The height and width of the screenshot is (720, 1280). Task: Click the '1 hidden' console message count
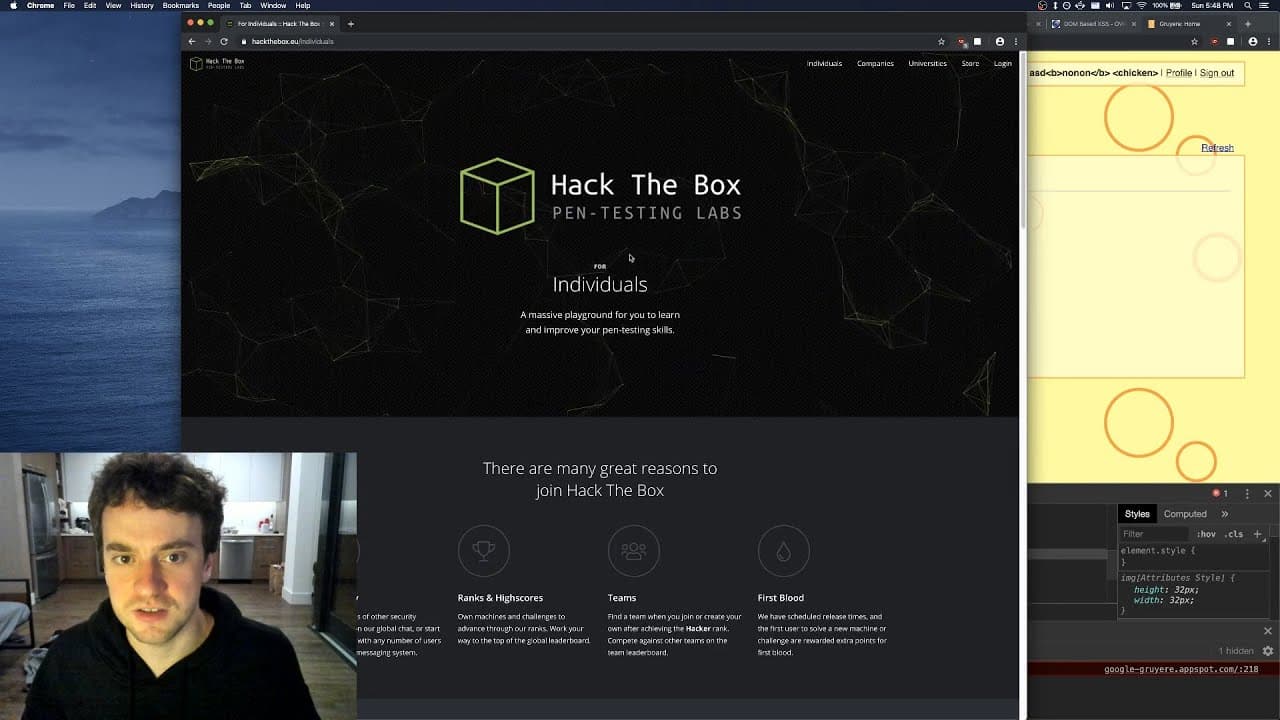coord(1236,651)
